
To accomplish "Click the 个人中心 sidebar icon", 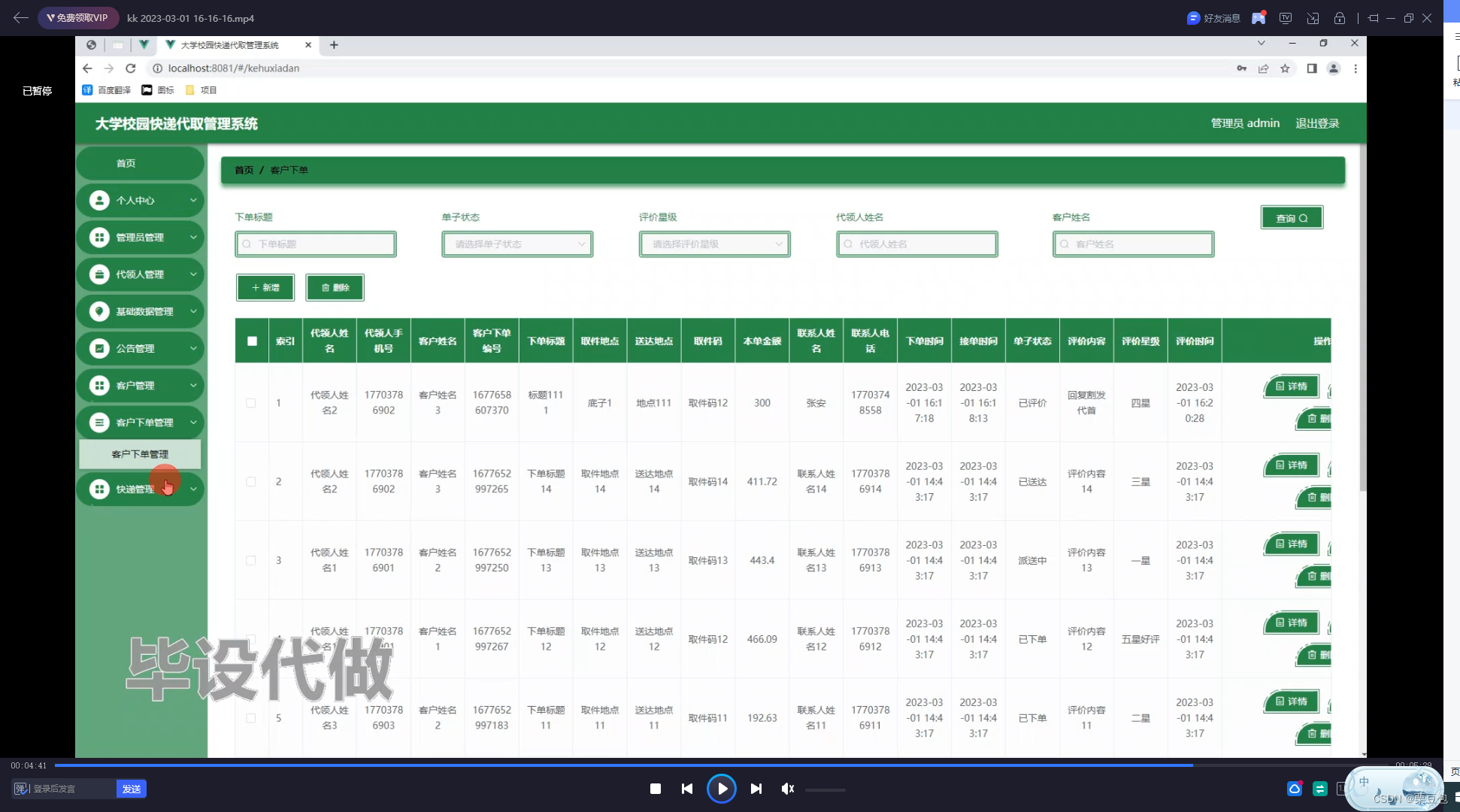I will click(x=99, y=200).
